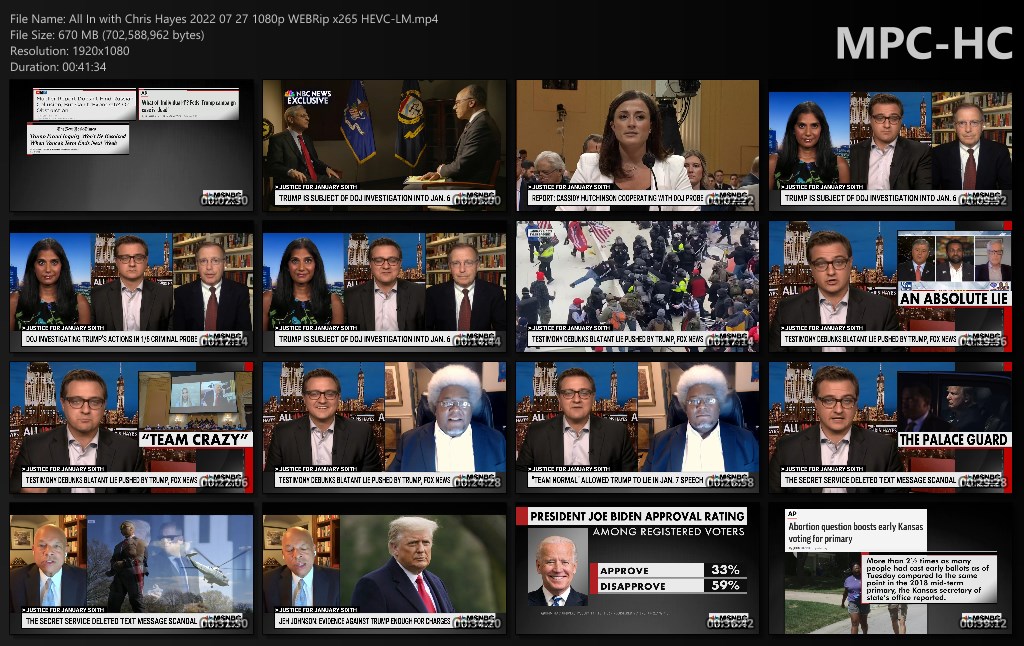Click the 'REPORT: CASSIDY HUTCHINSON COOPERATING' chyron
Viewport: 1024px width, 646px height.
tap(617, 198)
